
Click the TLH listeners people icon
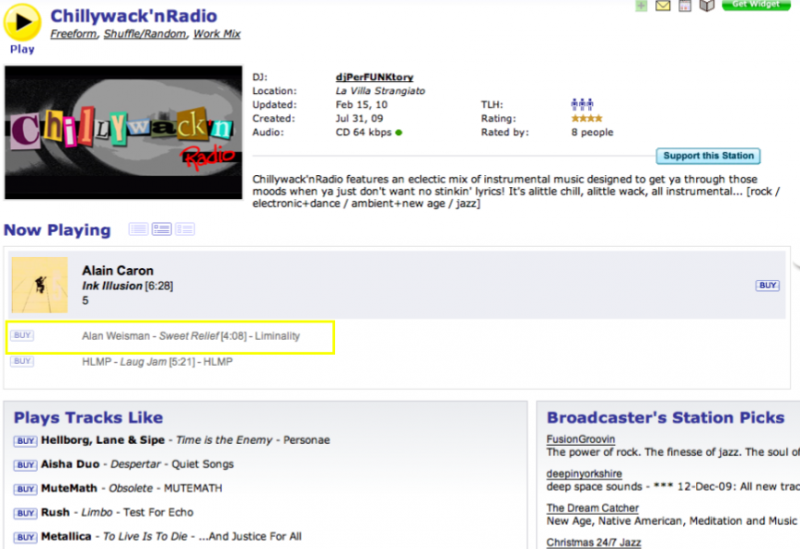[x=582, y=104]
